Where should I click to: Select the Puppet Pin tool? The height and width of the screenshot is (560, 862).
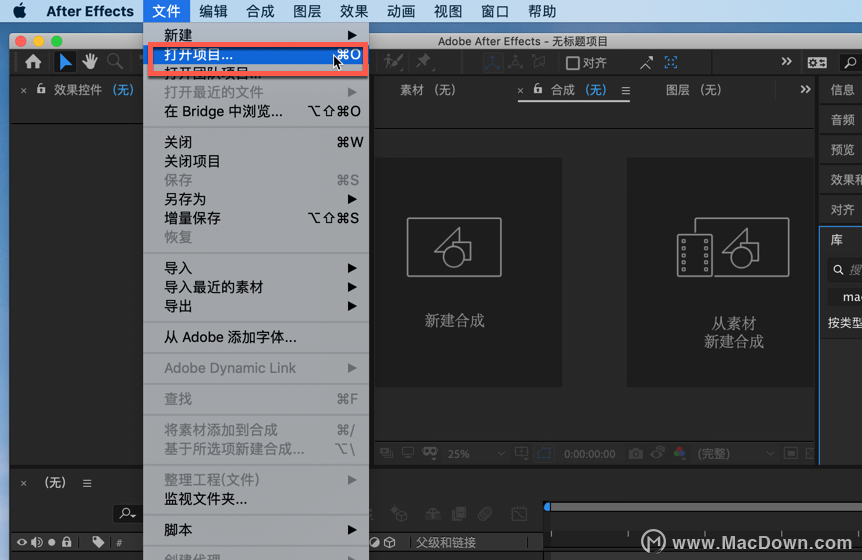click(424, 62)
